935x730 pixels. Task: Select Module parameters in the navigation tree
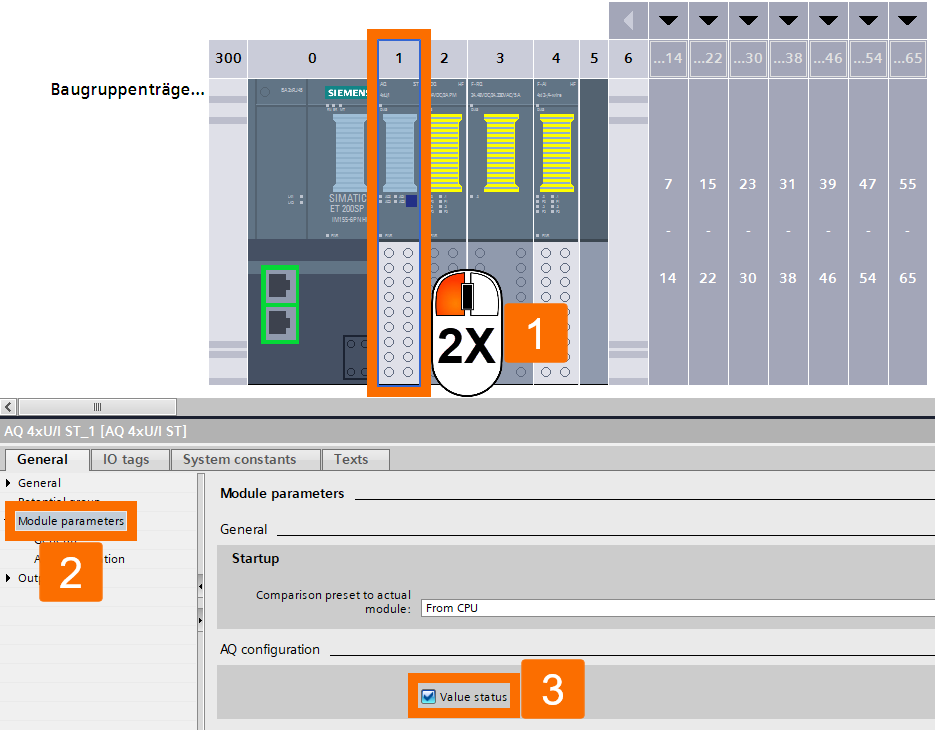pyautogui.click(x=69, y=520)
